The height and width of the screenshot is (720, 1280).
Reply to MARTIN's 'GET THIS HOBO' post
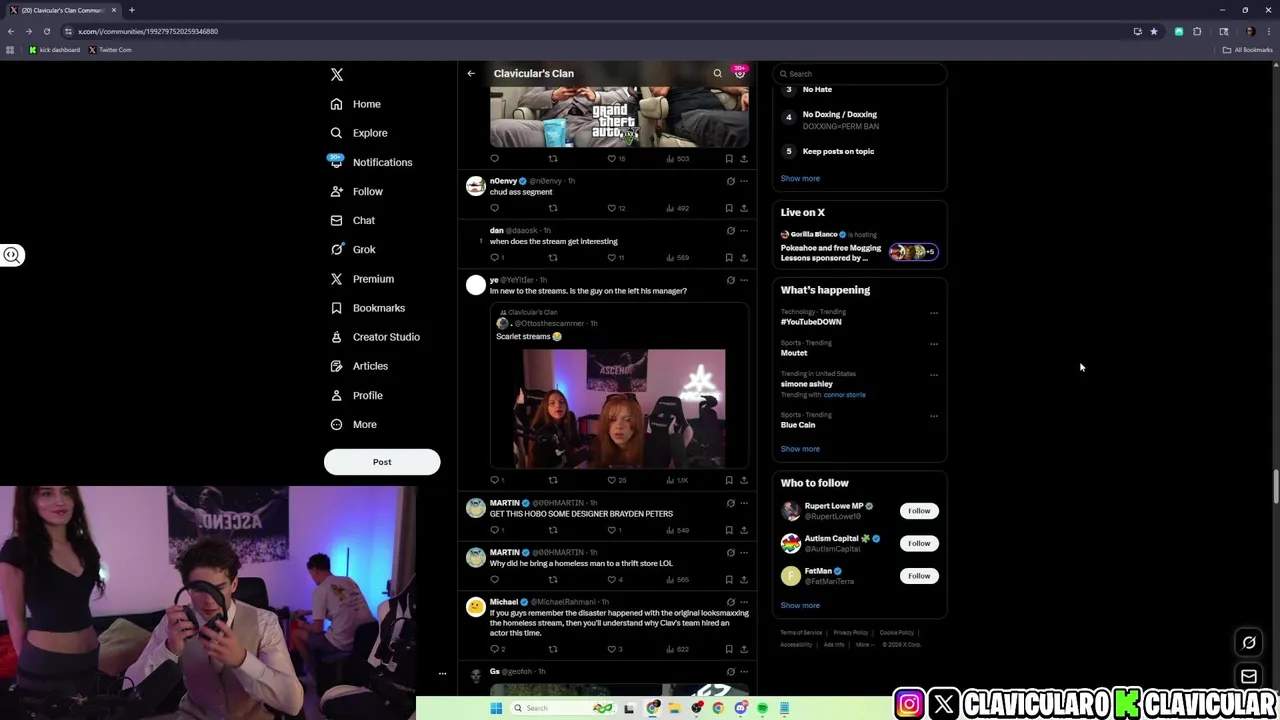pos(494,530)
